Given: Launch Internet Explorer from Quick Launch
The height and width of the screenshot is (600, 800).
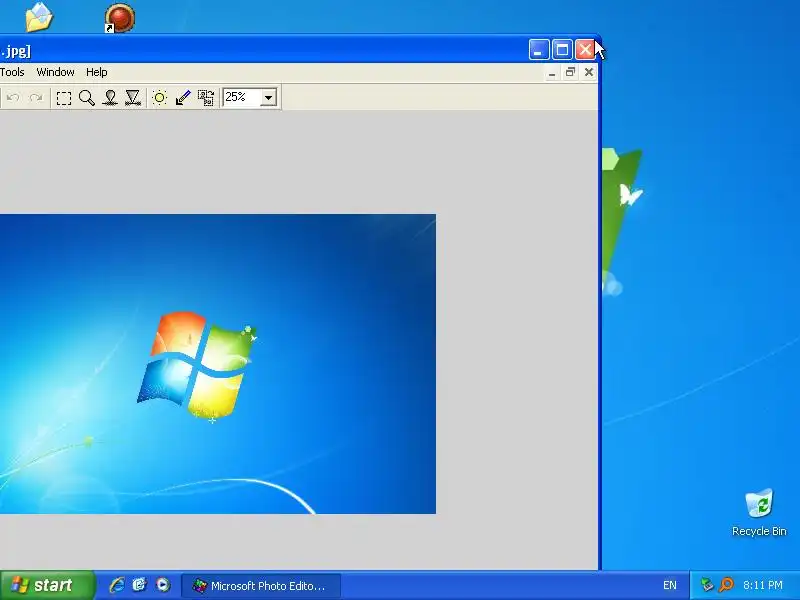Looking at the screenshot, I should (x=117, y=585).
